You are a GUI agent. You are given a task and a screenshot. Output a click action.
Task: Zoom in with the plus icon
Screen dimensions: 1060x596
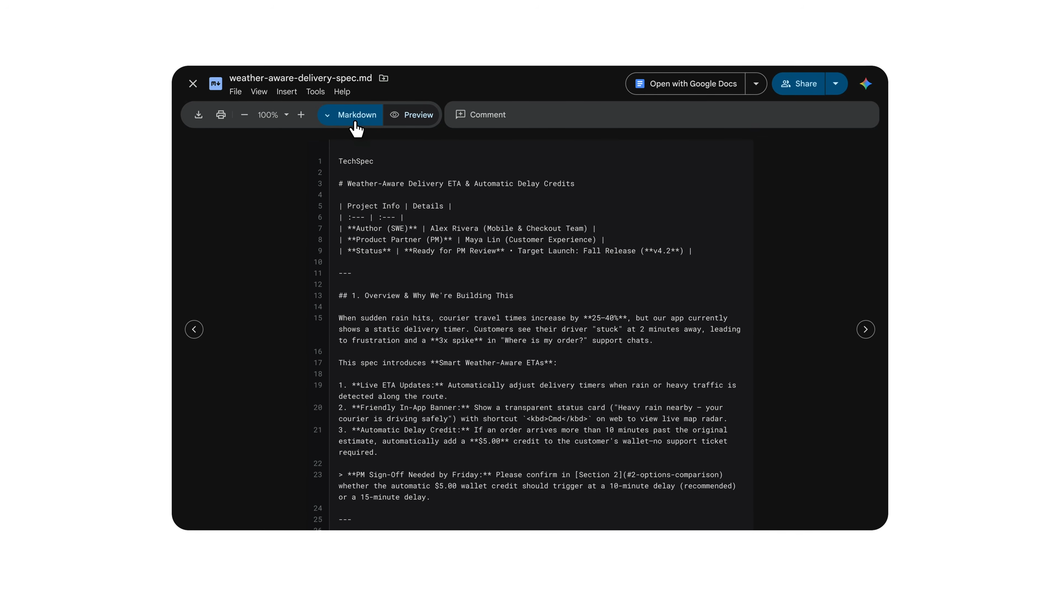(301, 115)
